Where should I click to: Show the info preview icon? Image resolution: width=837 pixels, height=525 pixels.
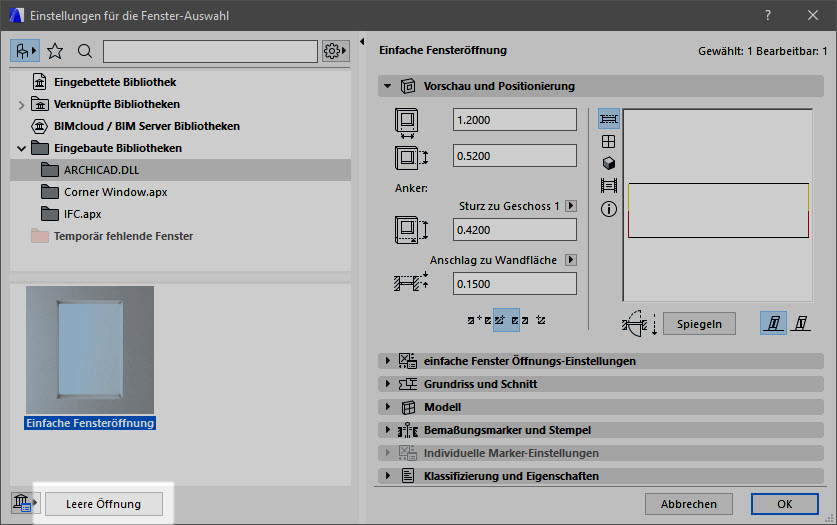coord(609,209)
